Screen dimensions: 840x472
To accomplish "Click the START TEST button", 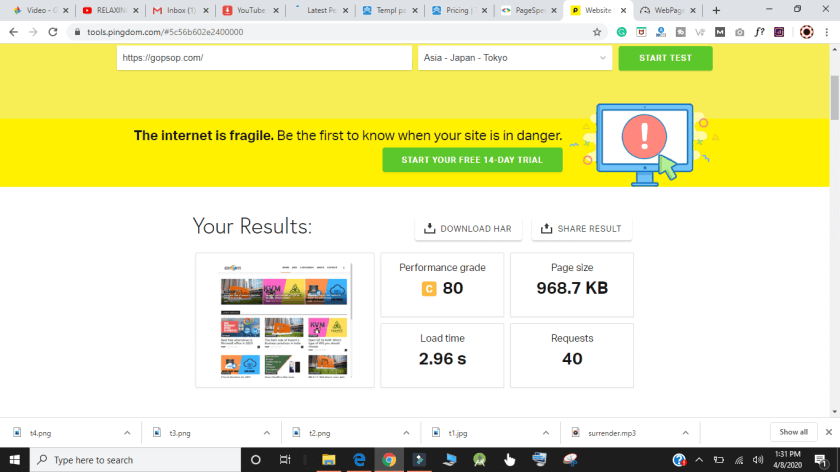I will [665, 58].
